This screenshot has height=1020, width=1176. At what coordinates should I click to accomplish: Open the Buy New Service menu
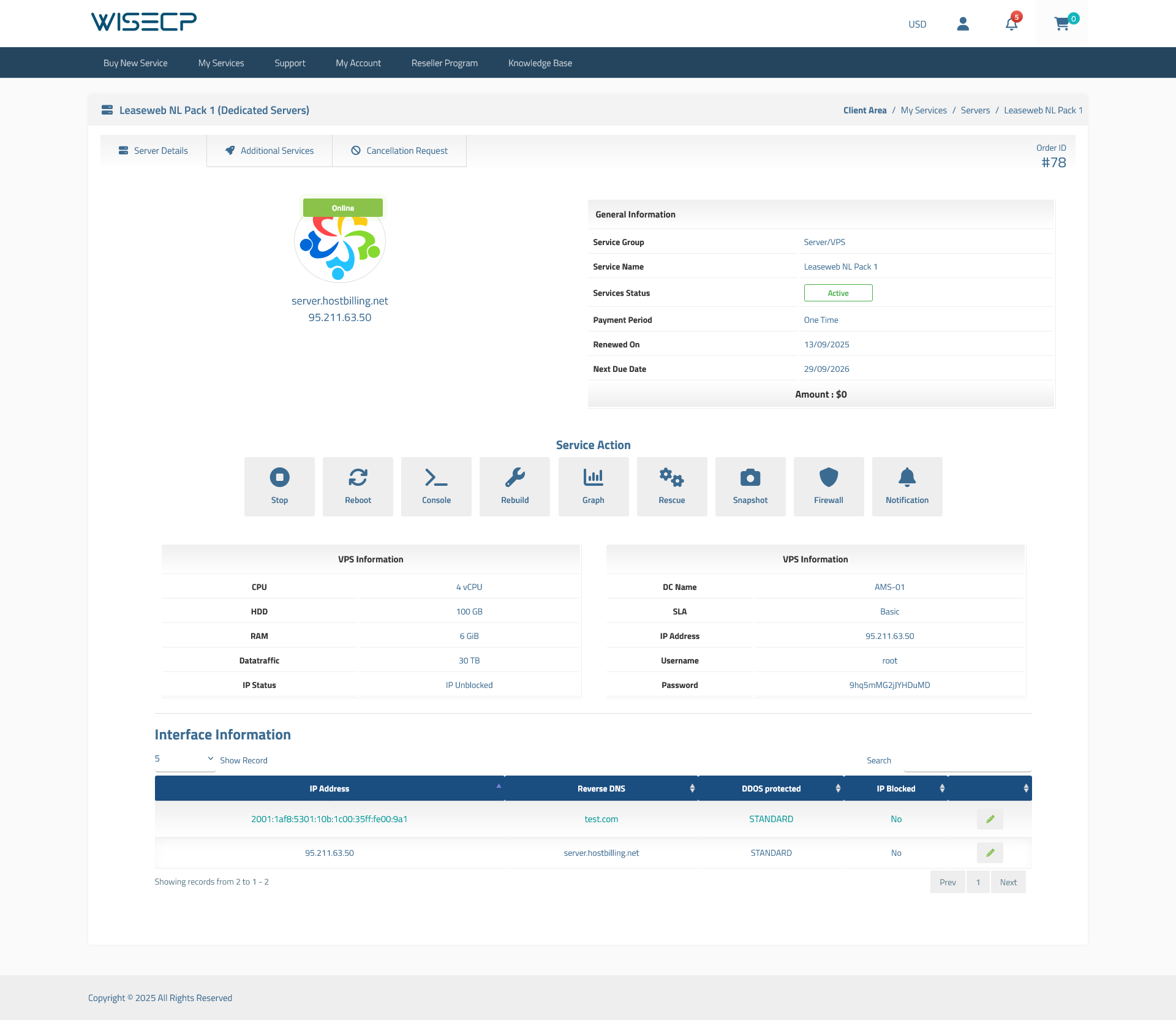tap(135, 63)
